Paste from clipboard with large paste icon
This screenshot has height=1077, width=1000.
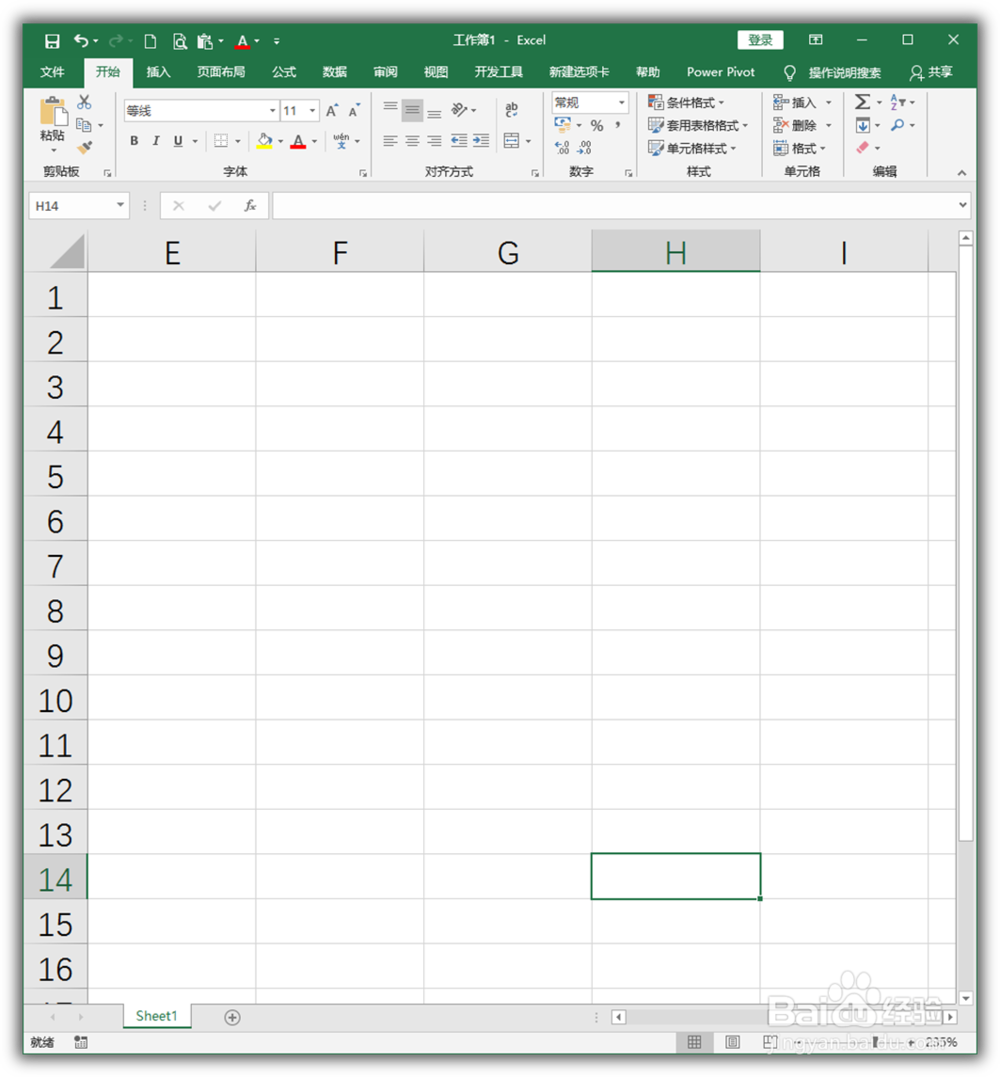(53, 113)
